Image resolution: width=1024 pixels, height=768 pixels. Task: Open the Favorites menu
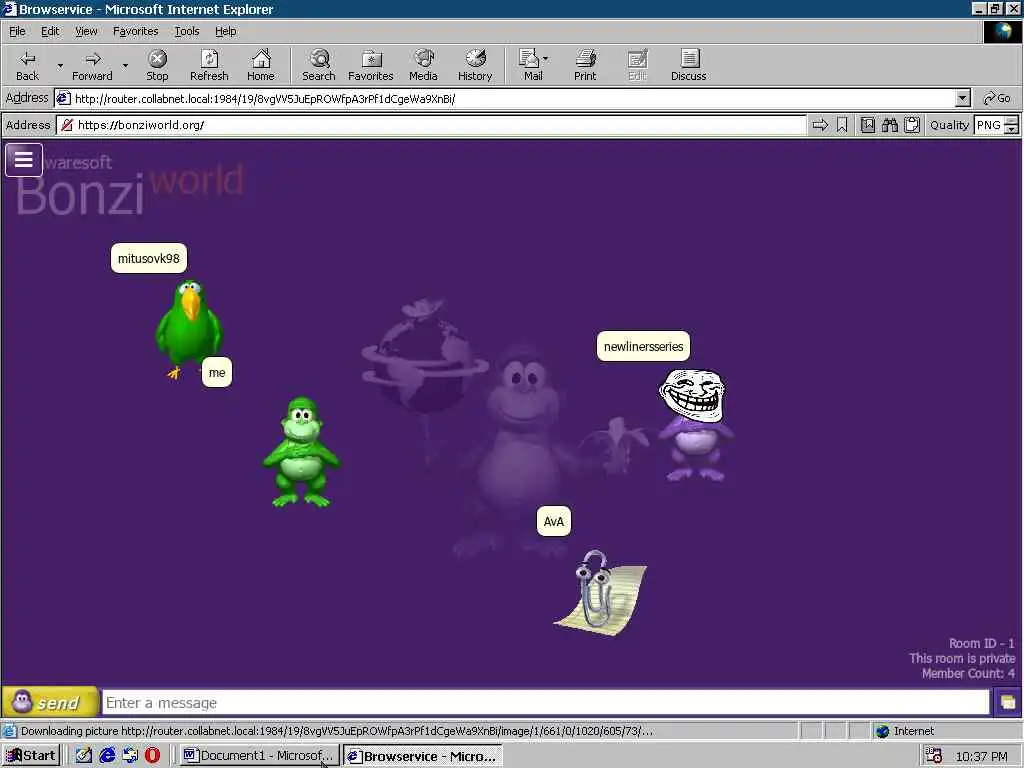[x=135, y=31]
